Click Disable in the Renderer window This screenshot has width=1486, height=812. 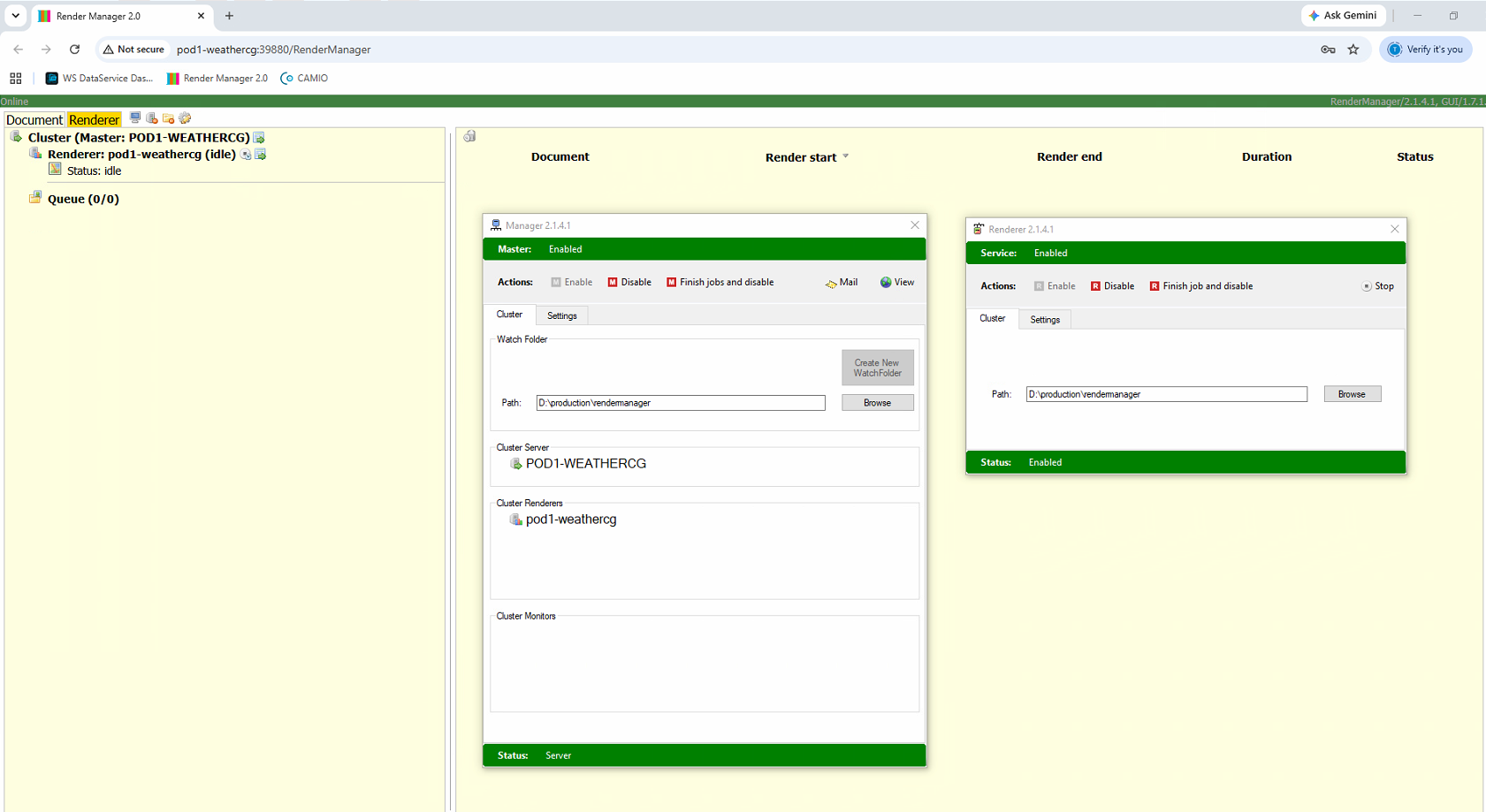click(1112, 286)
